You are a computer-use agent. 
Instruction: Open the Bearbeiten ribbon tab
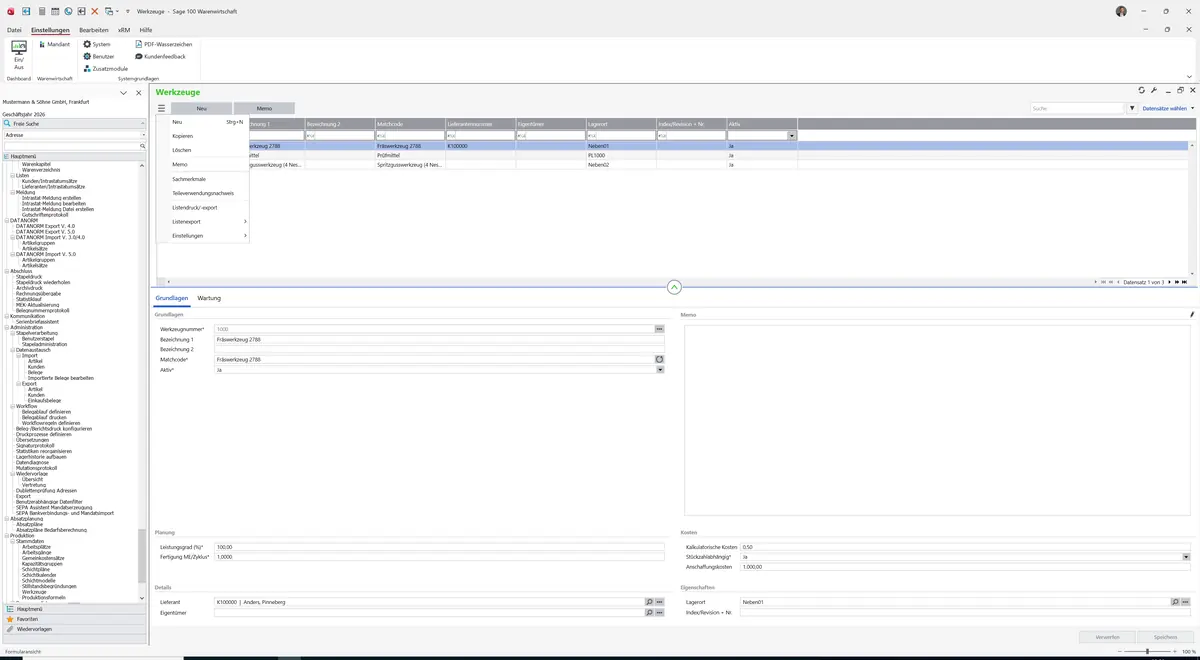pyautogui.click(x=94, y=30)
